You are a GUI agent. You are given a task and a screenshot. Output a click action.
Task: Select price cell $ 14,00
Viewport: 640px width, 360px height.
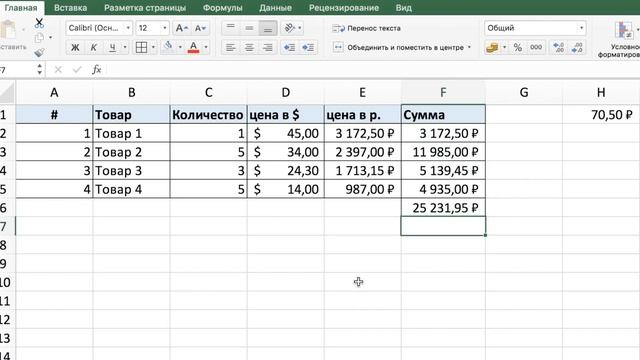(286, 189)
